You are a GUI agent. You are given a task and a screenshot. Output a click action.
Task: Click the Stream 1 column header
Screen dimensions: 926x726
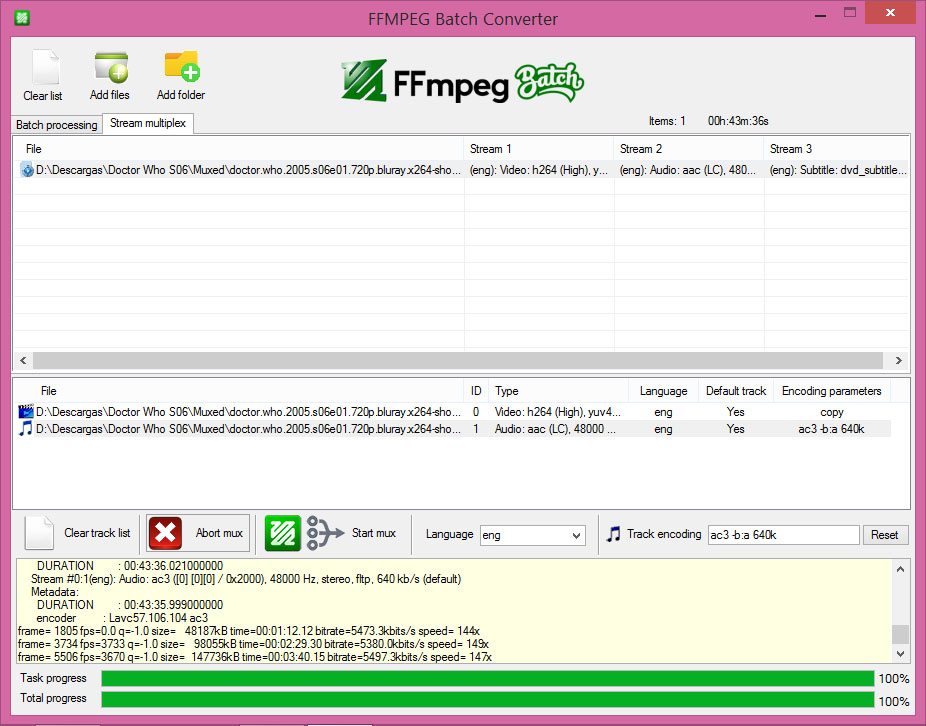539,149
